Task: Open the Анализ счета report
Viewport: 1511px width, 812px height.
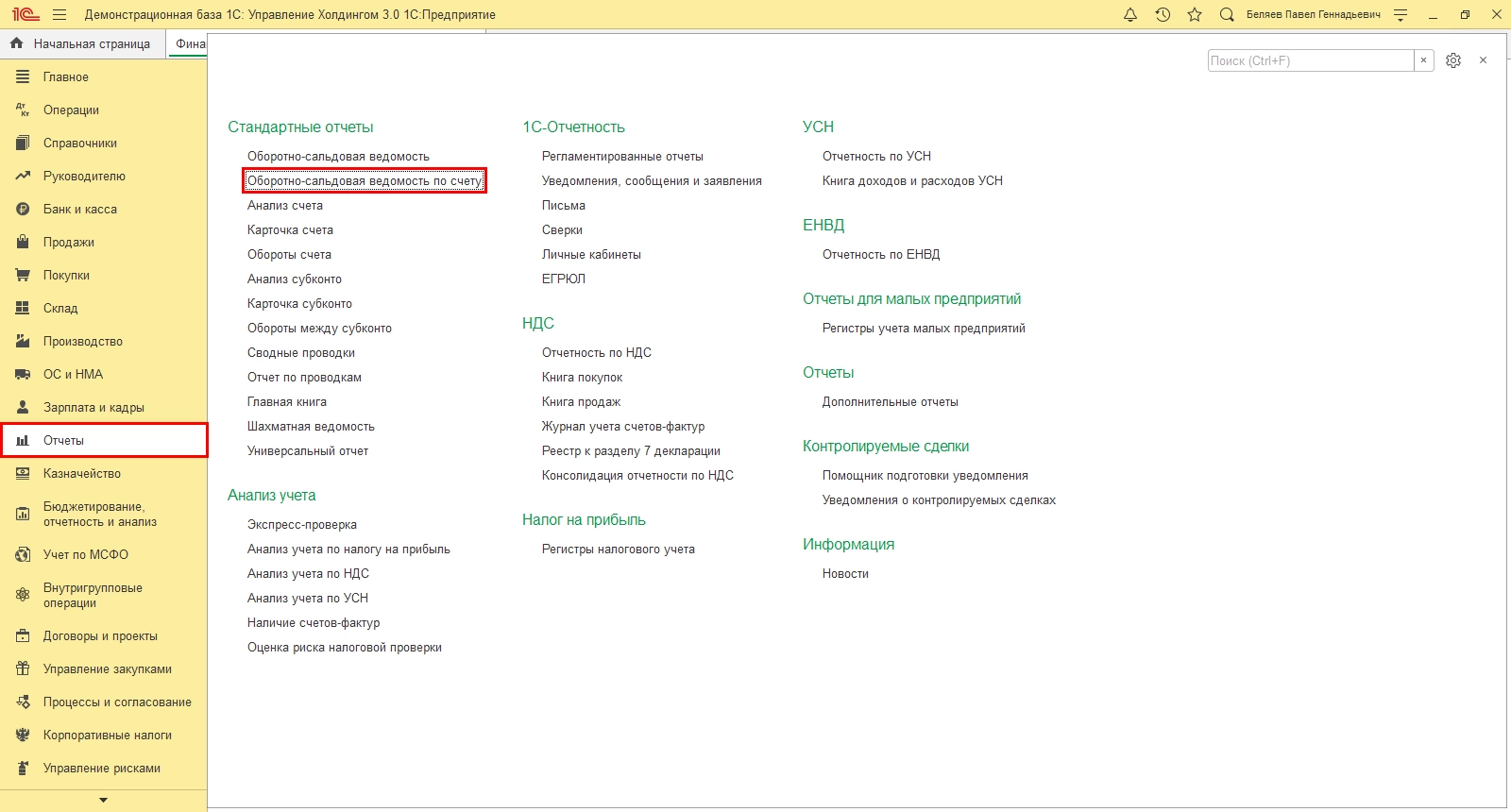Action: [285, 205]
